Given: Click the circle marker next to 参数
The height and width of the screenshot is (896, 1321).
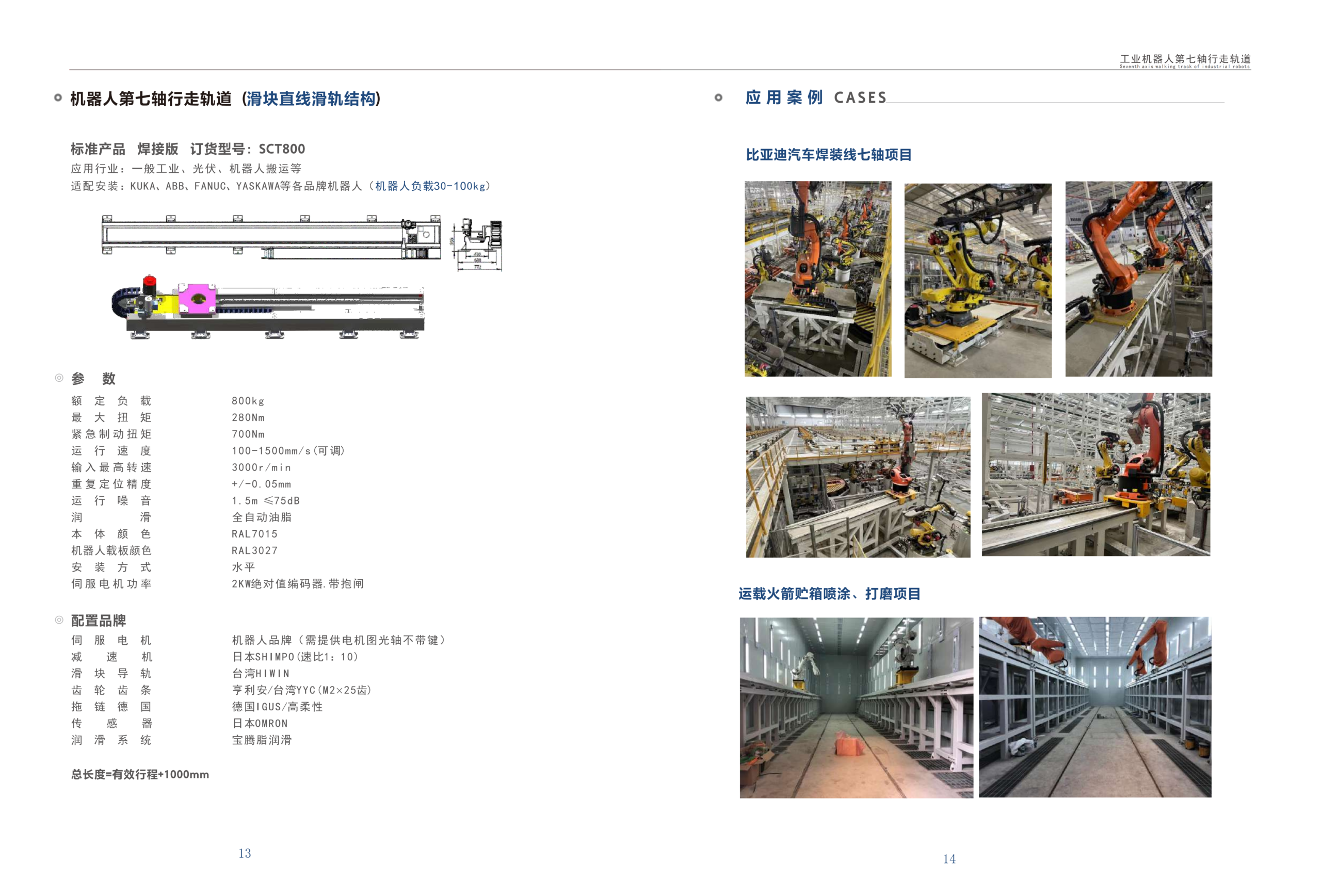Looking at the screenshot, I should pyautogui.click(x=58, y=378).
